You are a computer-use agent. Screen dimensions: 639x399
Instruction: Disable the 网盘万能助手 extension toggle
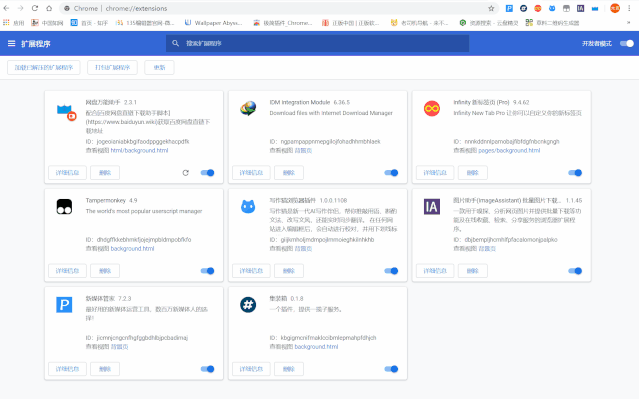point(207,173)
